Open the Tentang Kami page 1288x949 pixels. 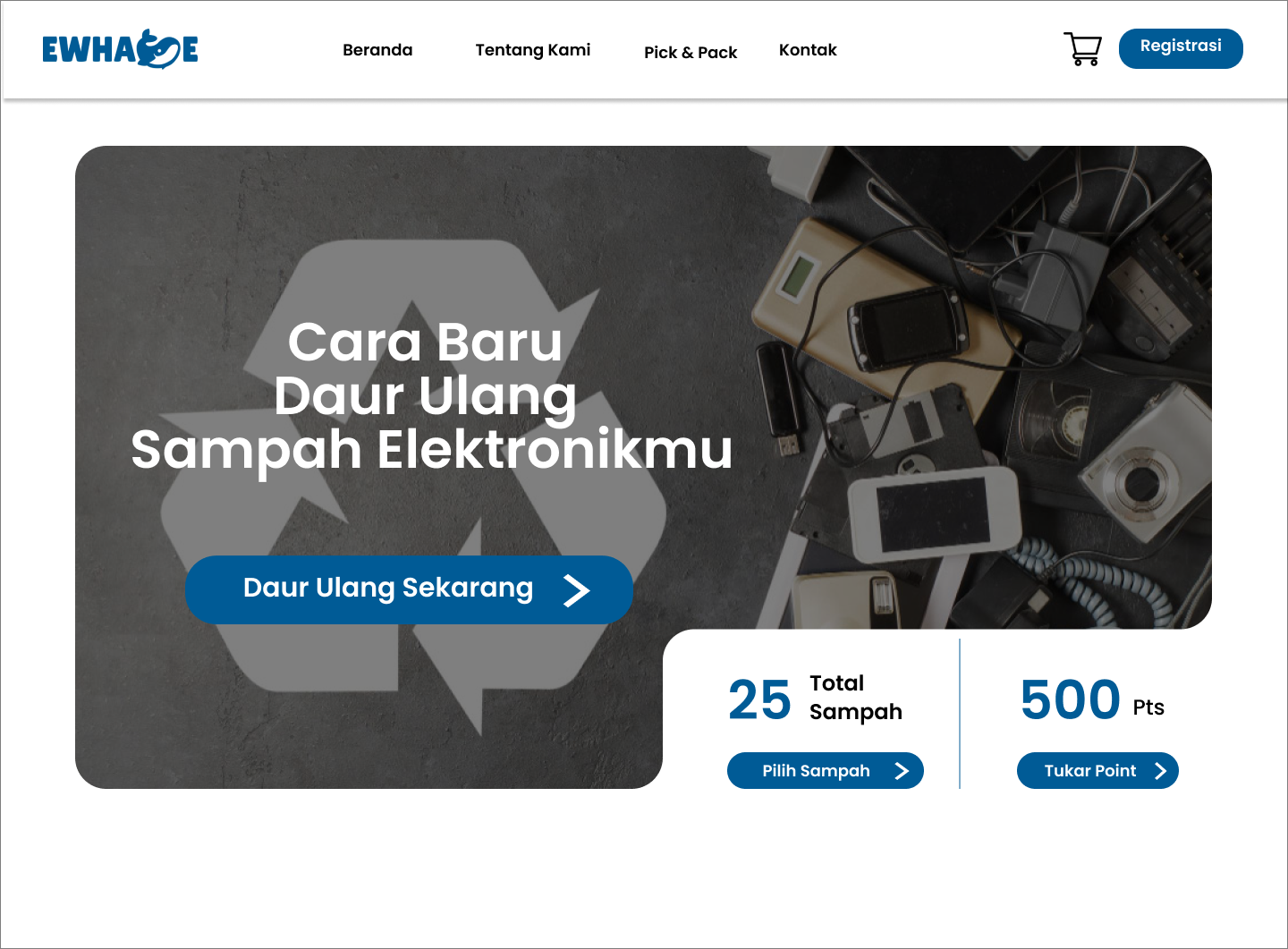[x=533, y=50]
